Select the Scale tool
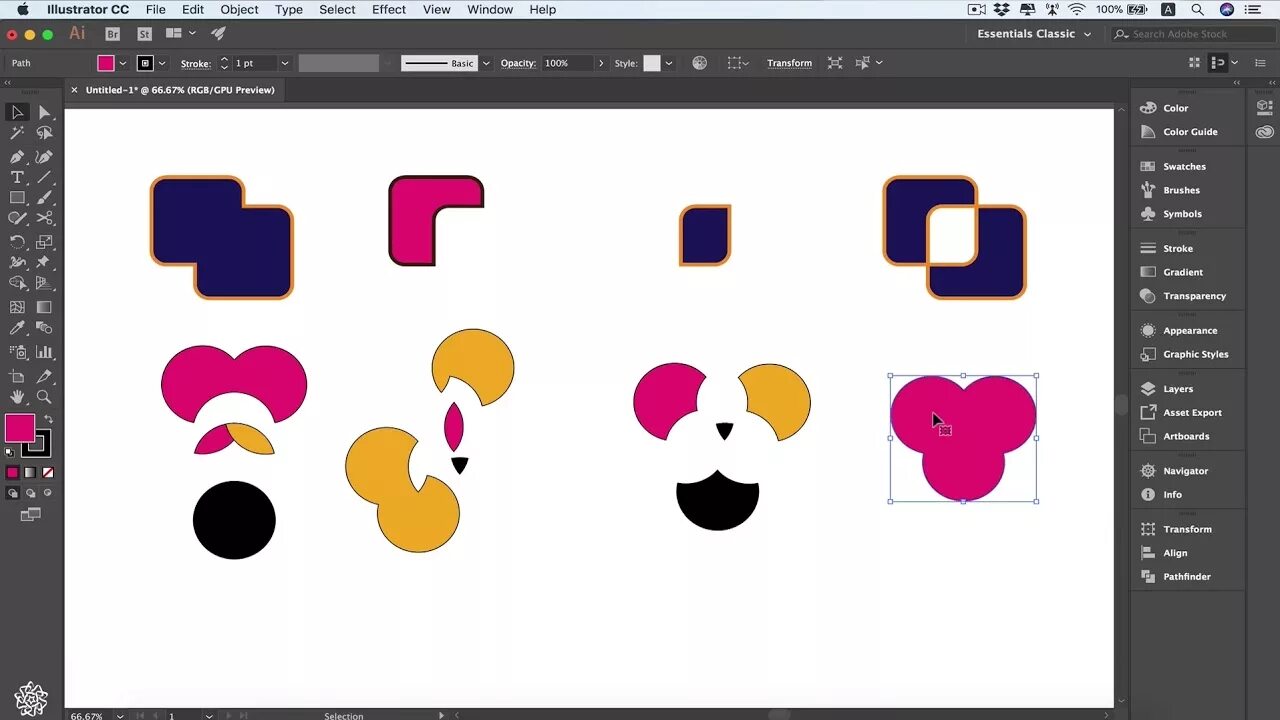1280x720 pixels. [44, 242]
